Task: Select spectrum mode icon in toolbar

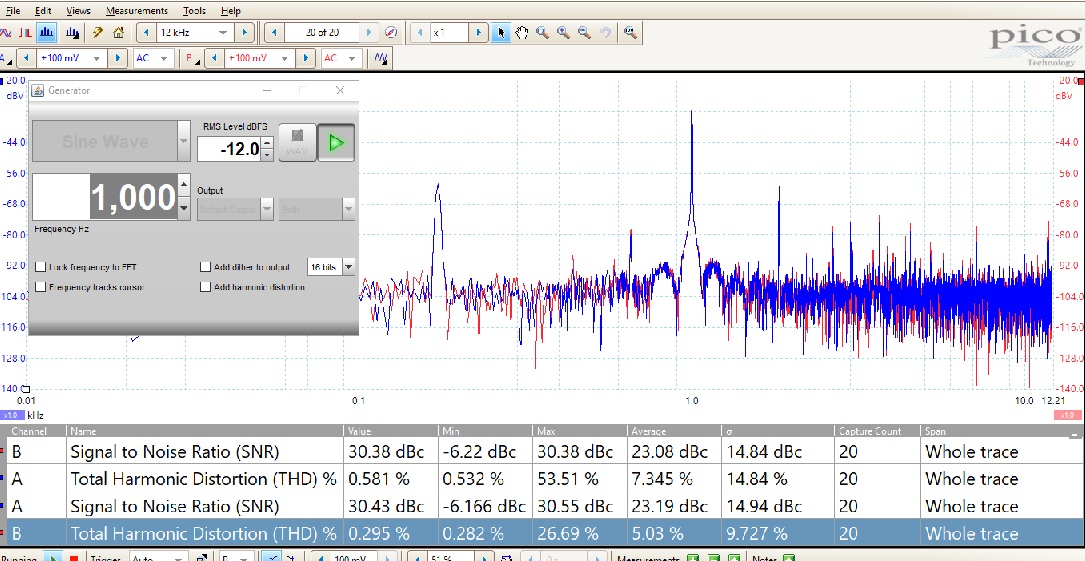Action: coord(46,33)
